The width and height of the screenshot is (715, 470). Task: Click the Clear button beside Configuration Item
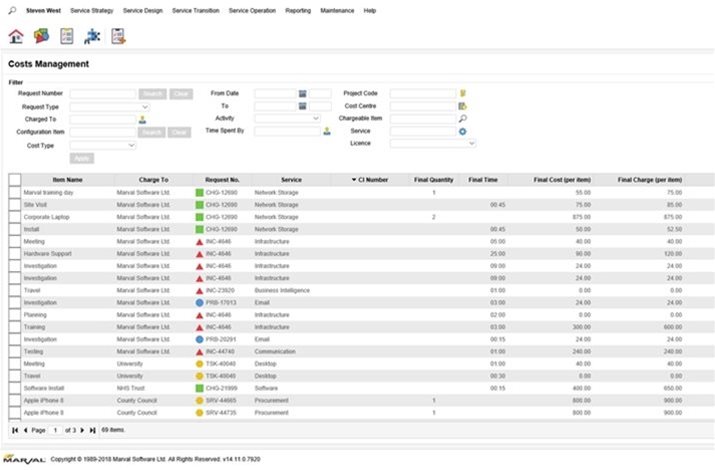(179, 132)
